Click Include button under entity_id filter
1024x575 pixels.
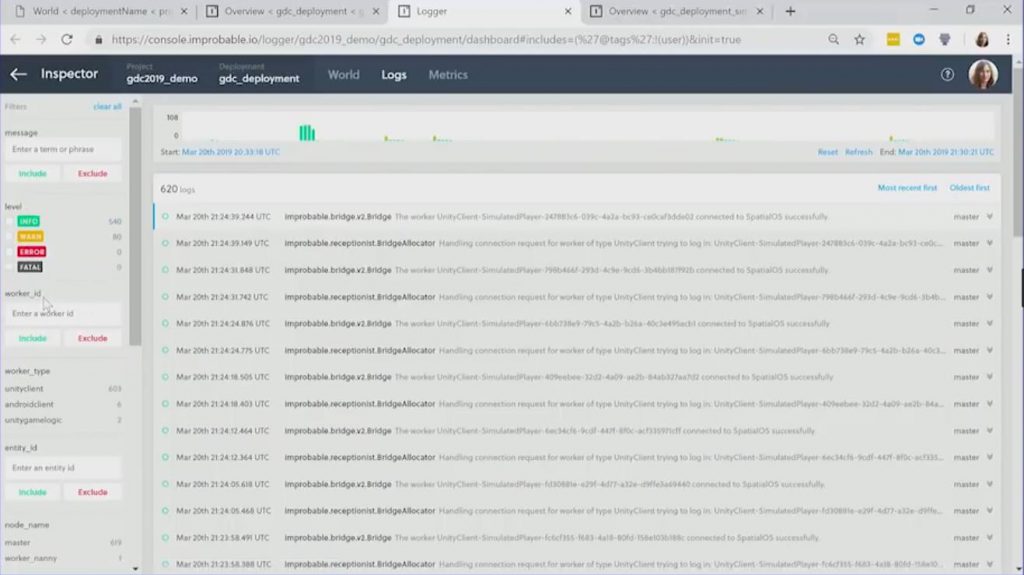33,492
